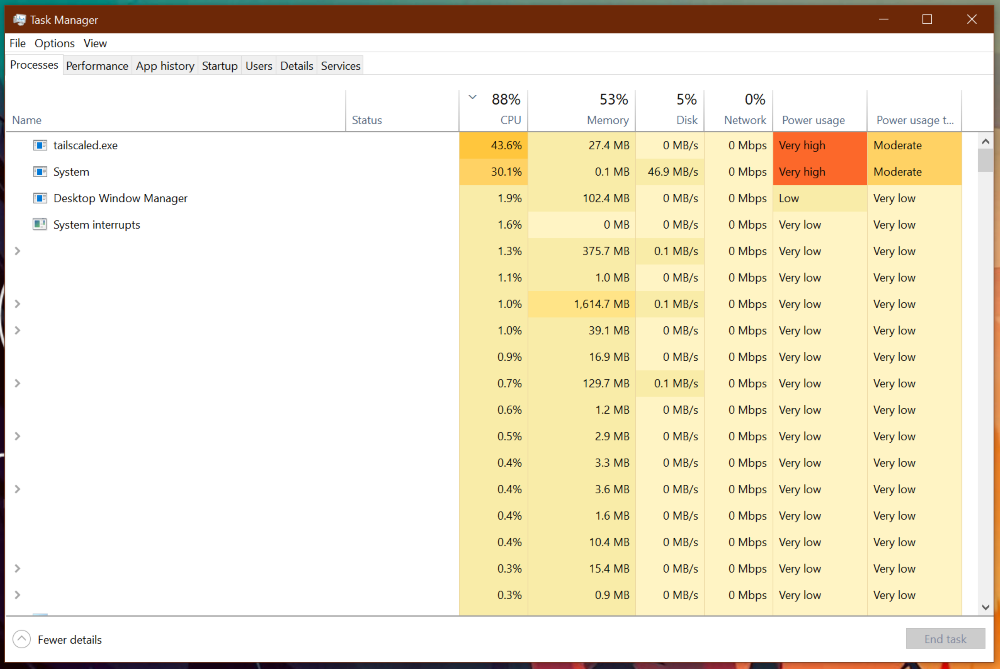
Task: Click the scrollbar down arrow icon
Action: (985, 606)
